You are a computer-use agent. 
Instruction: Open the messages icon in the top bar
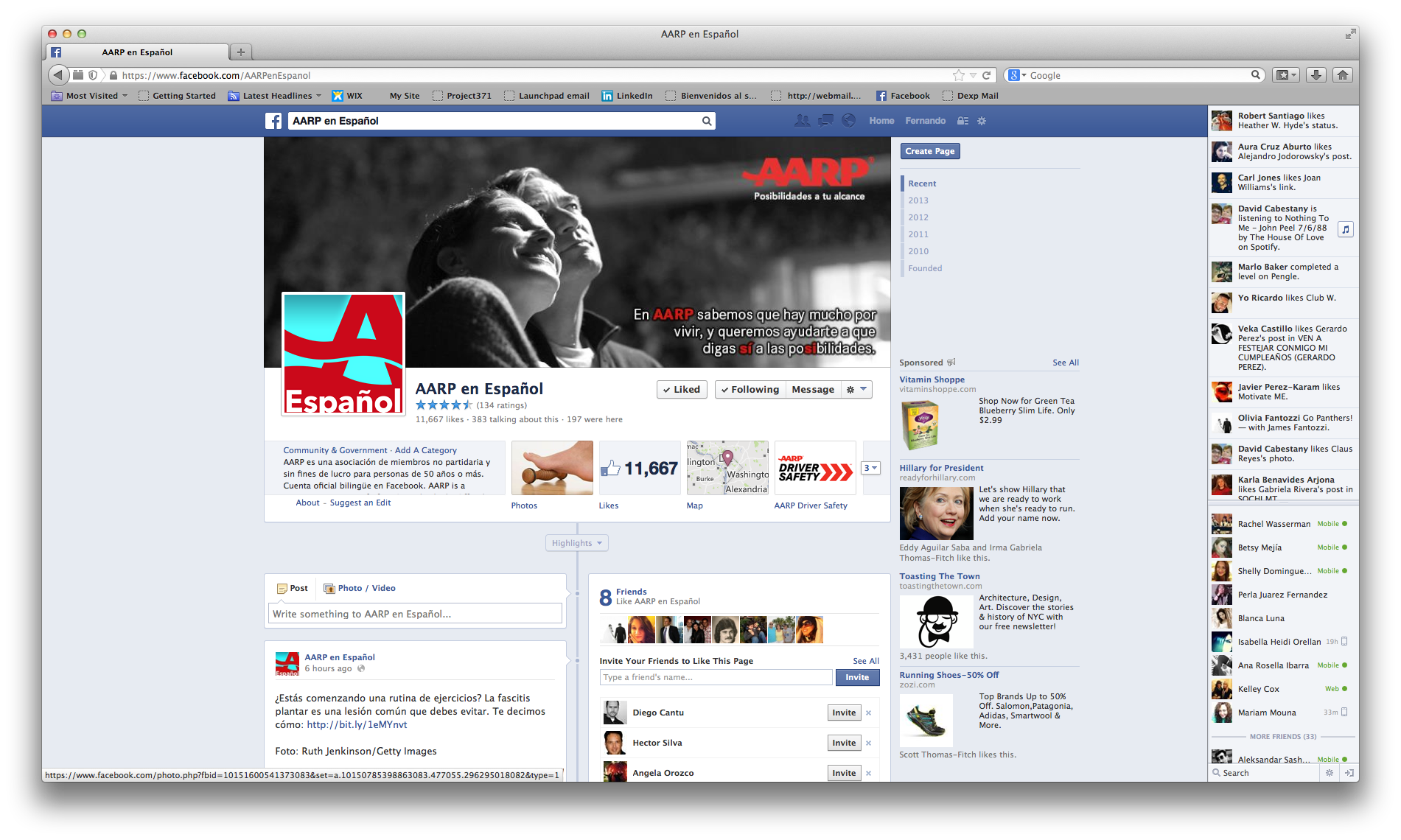825,121
